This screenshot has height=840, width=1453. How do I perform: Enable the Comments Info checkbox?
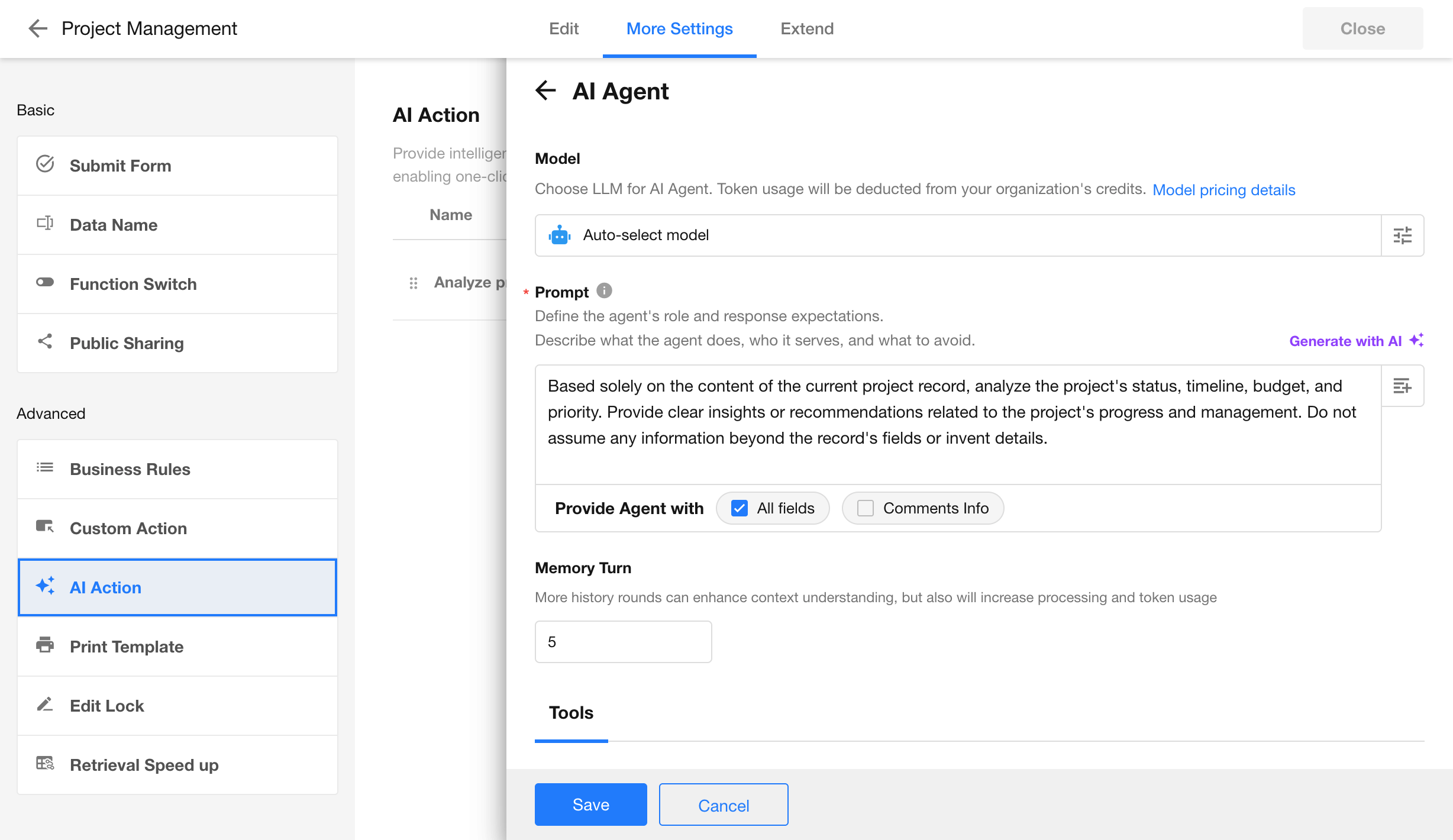[866, 508]
